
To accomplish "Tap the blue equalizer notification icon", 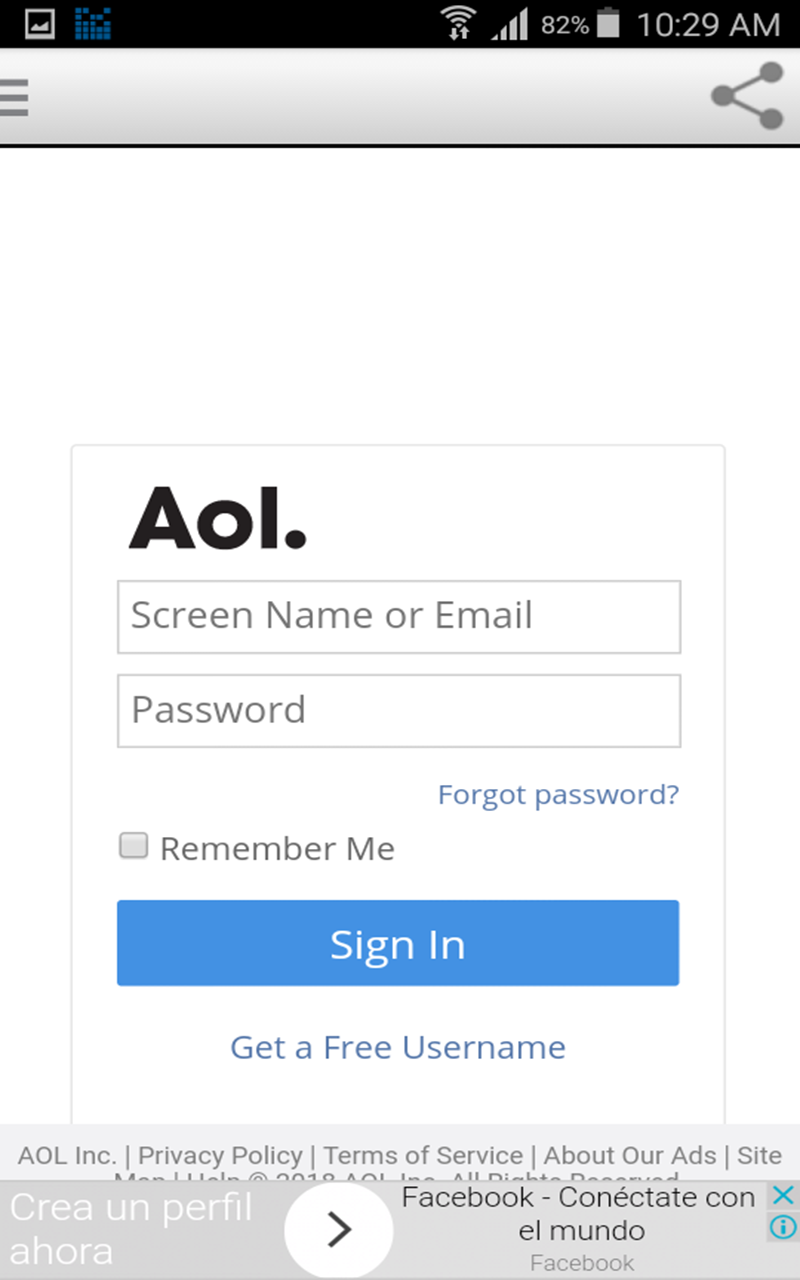I will (x=93, y=24).
